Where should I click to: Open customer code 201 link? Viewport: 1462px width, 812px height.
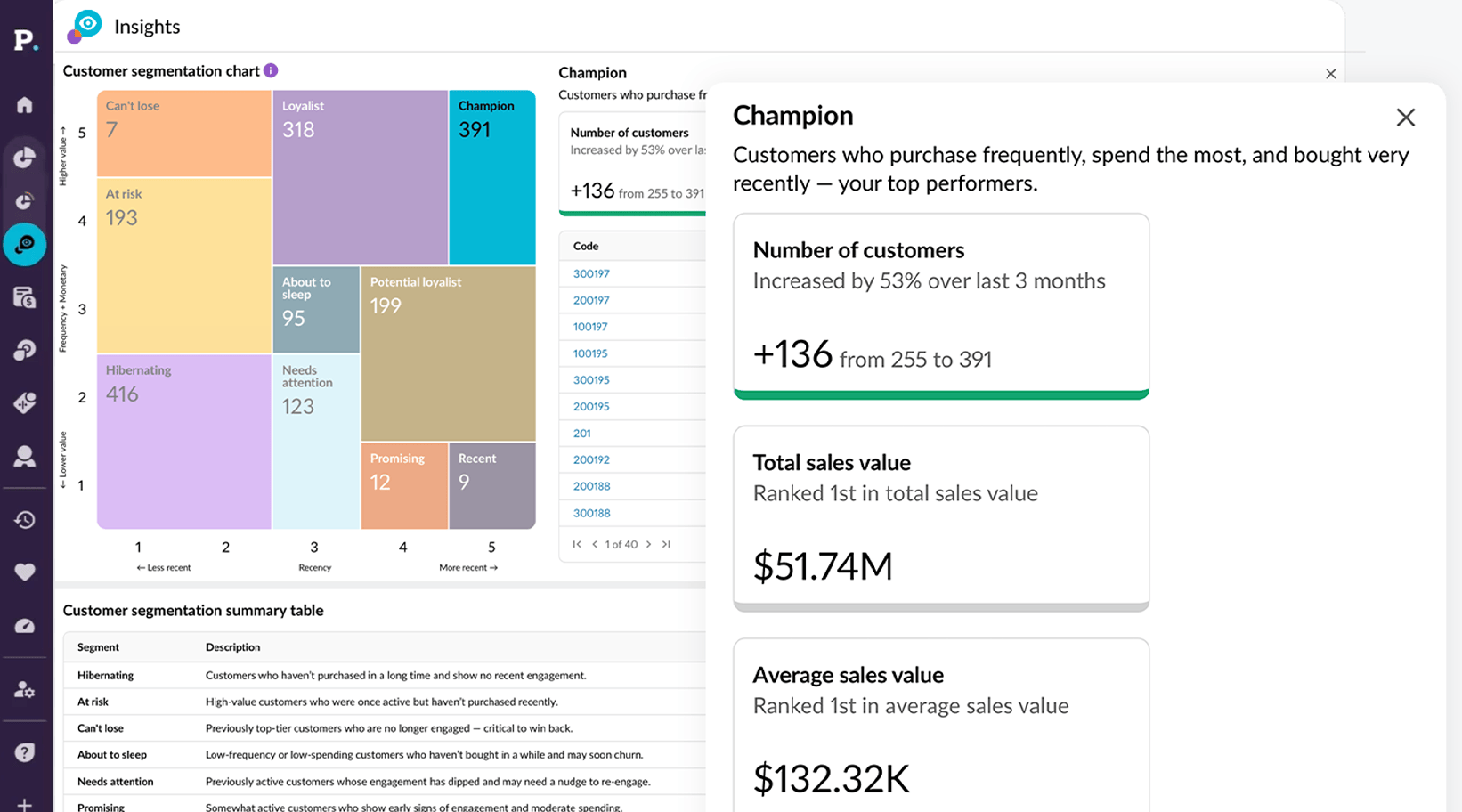click(x=581, y=434)
